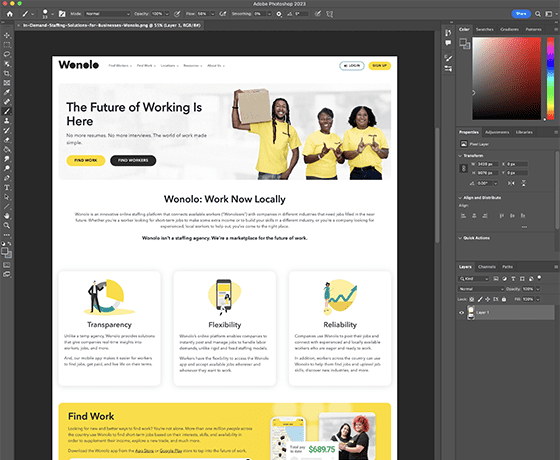Image resolution: width=560 pixels, height=460 pixels.
Task: Switch to the Adjustments tab
Action: click(x=497, y=132)
